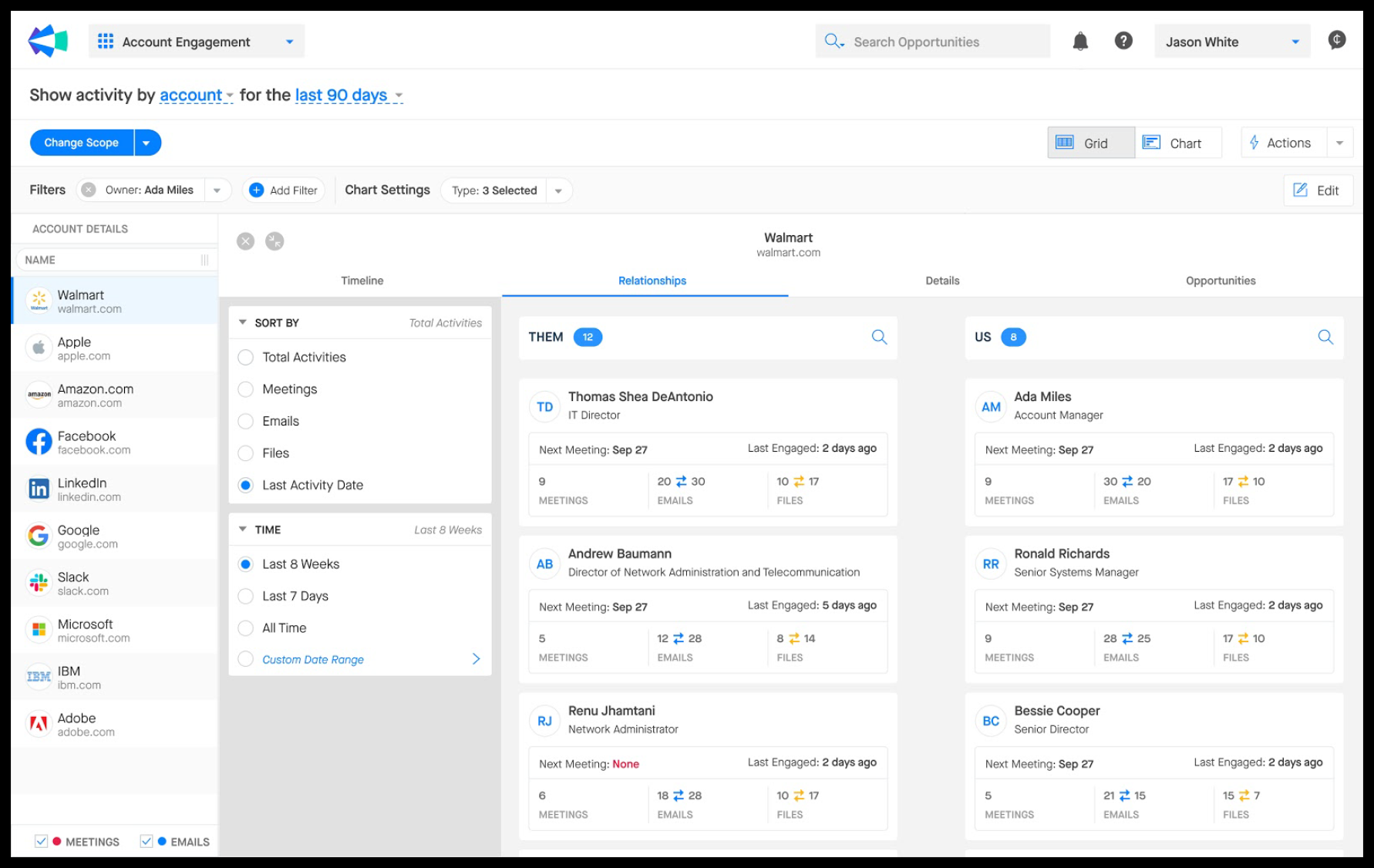
Task: Switch to the Relationships tab
Action: 652,281
